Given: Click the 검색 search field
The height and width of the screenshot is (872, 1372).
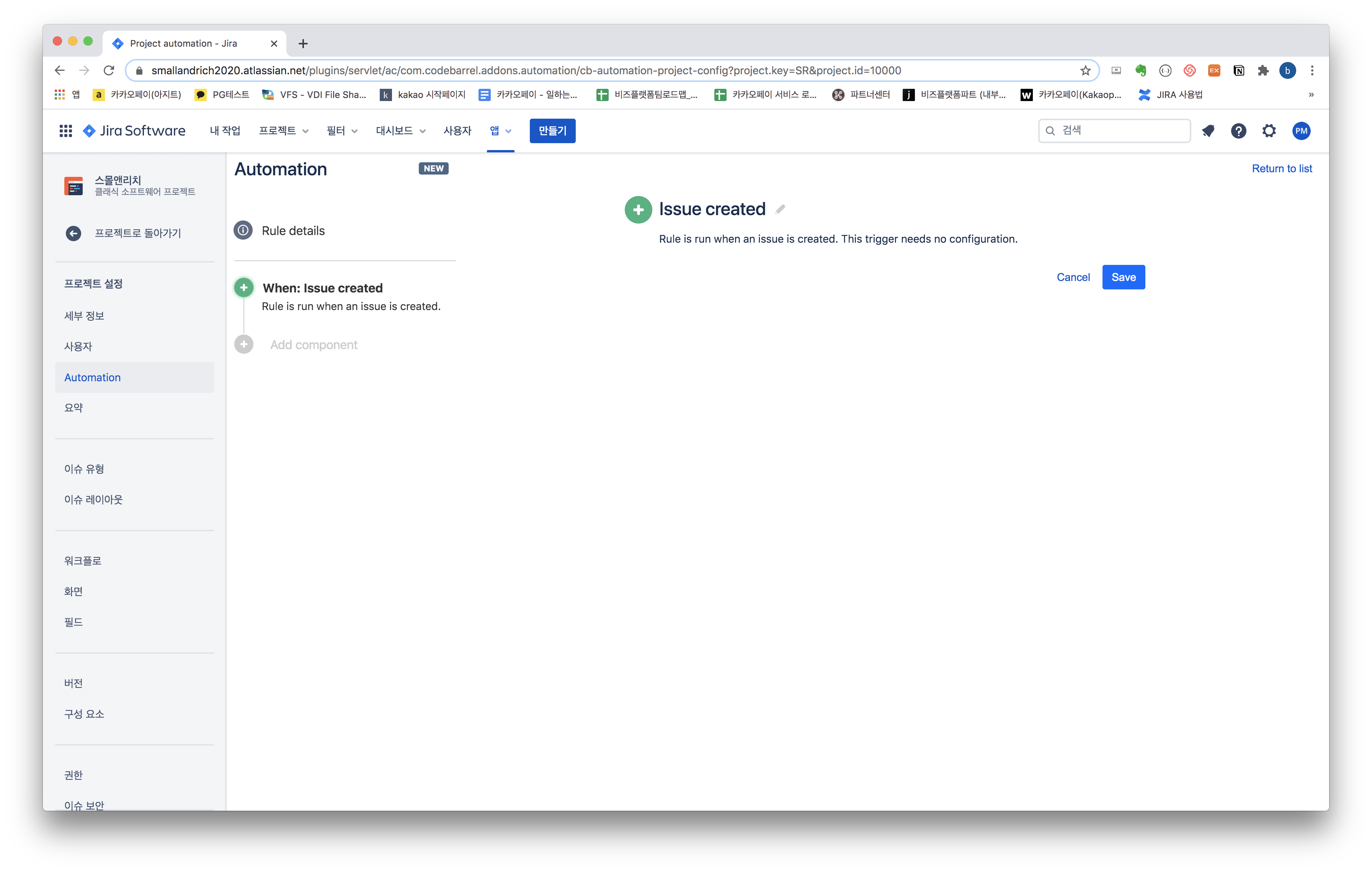Looking at the screenshot, I should [1114, 131].
